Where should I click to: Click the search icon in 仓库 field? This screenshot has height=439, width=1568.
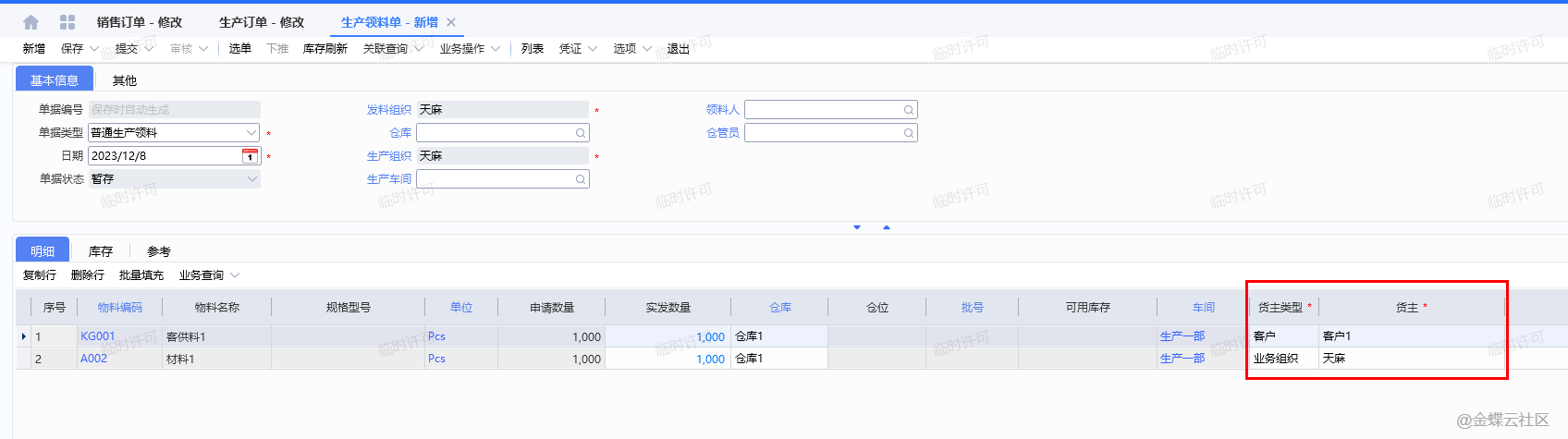click(581, 133)
